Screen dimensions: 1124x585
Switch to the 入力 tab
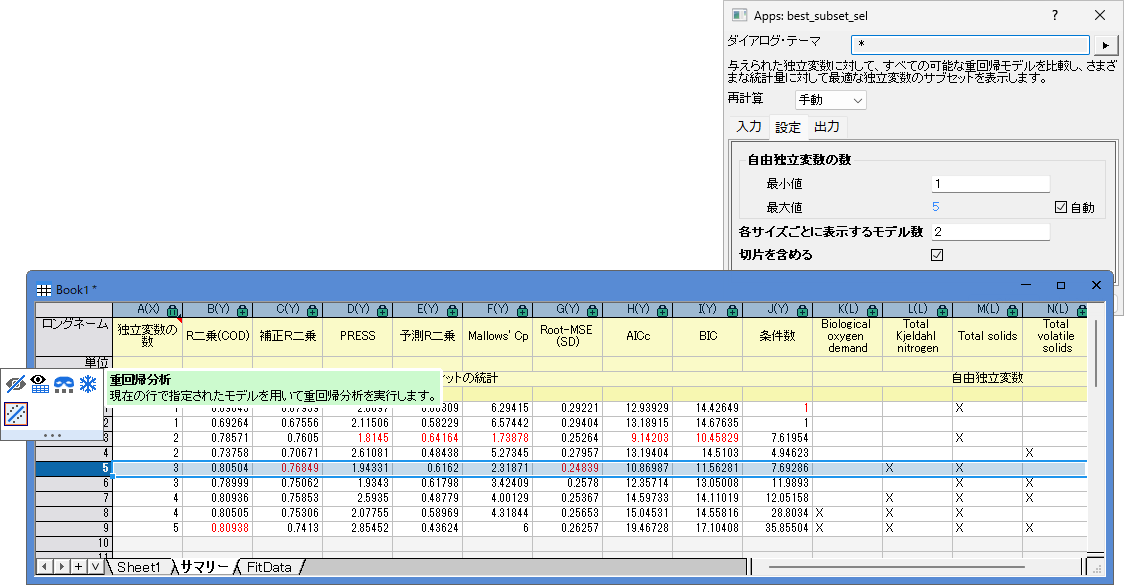click(749, 127)
